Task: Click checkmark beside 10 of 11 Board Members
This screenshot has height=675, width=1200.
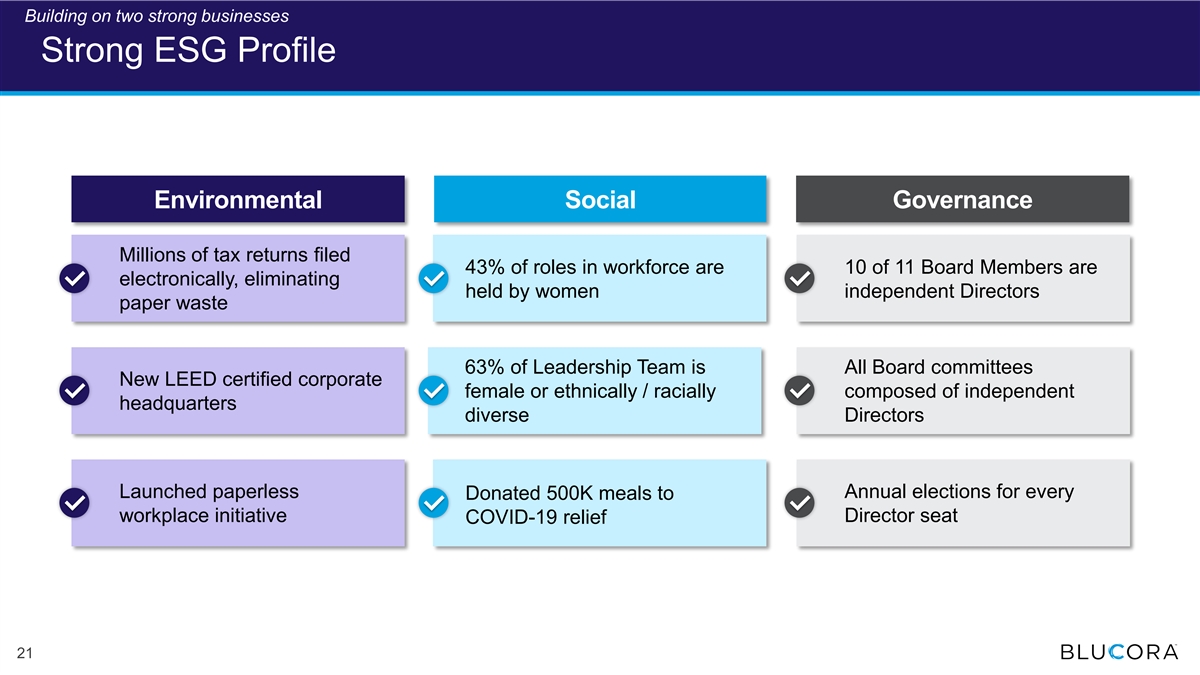Action: click(x=799, y=279)
